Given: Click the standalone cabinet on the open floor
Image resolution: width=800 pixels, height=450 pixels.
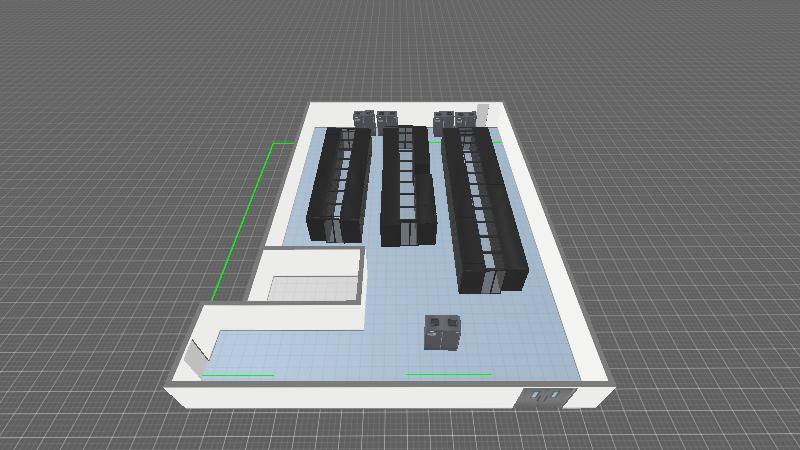Looking at the screenshot, I should pyautogui.click(x=441, y=333).
